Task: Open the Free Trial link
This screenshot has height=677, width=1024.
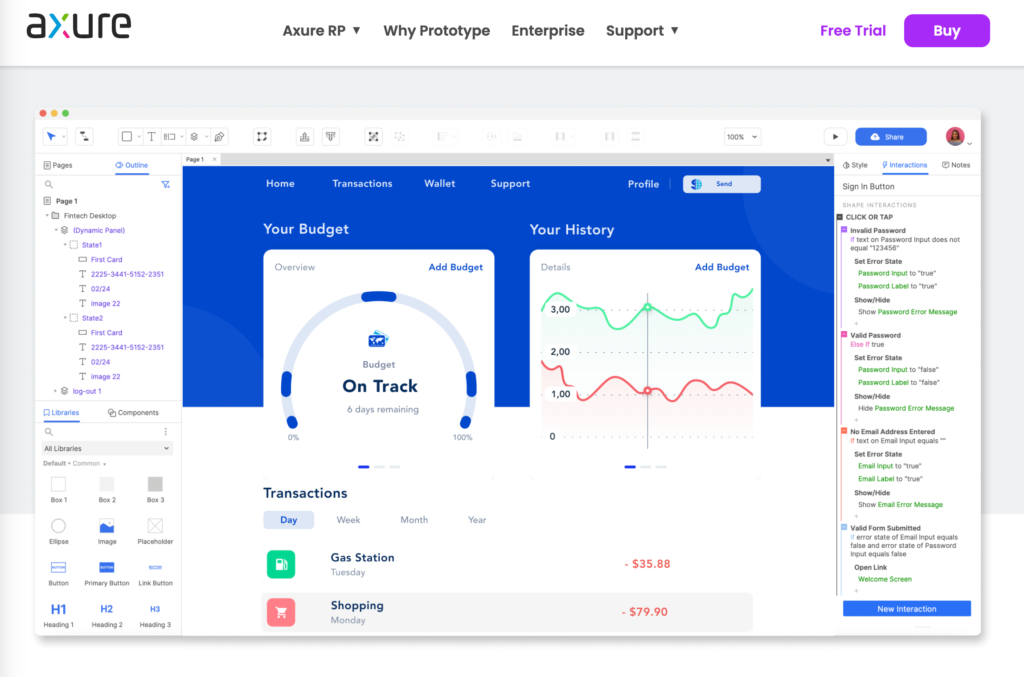Action: [x=853, y=31]
